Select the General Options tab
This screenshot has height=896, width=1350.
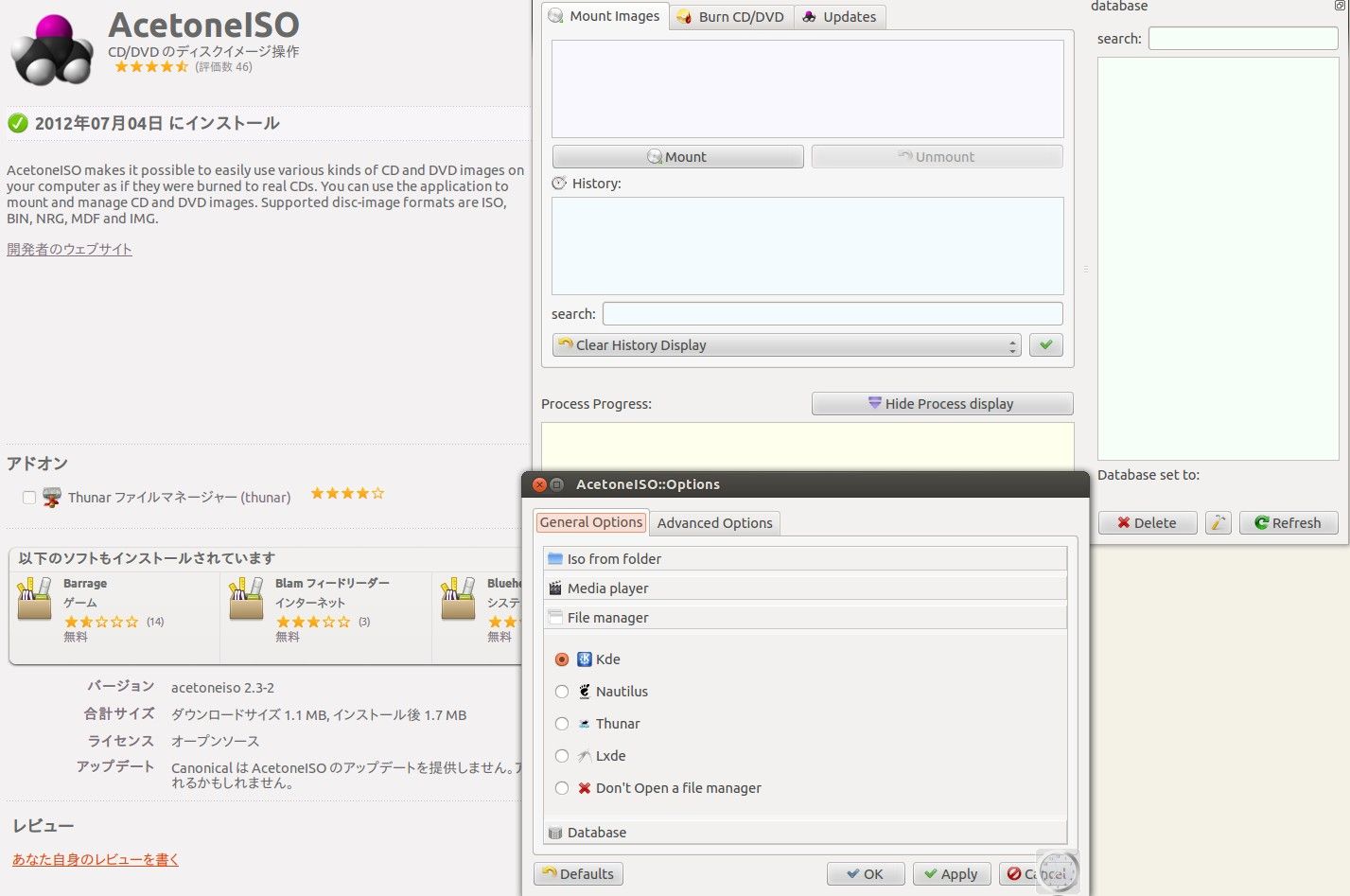591,522
